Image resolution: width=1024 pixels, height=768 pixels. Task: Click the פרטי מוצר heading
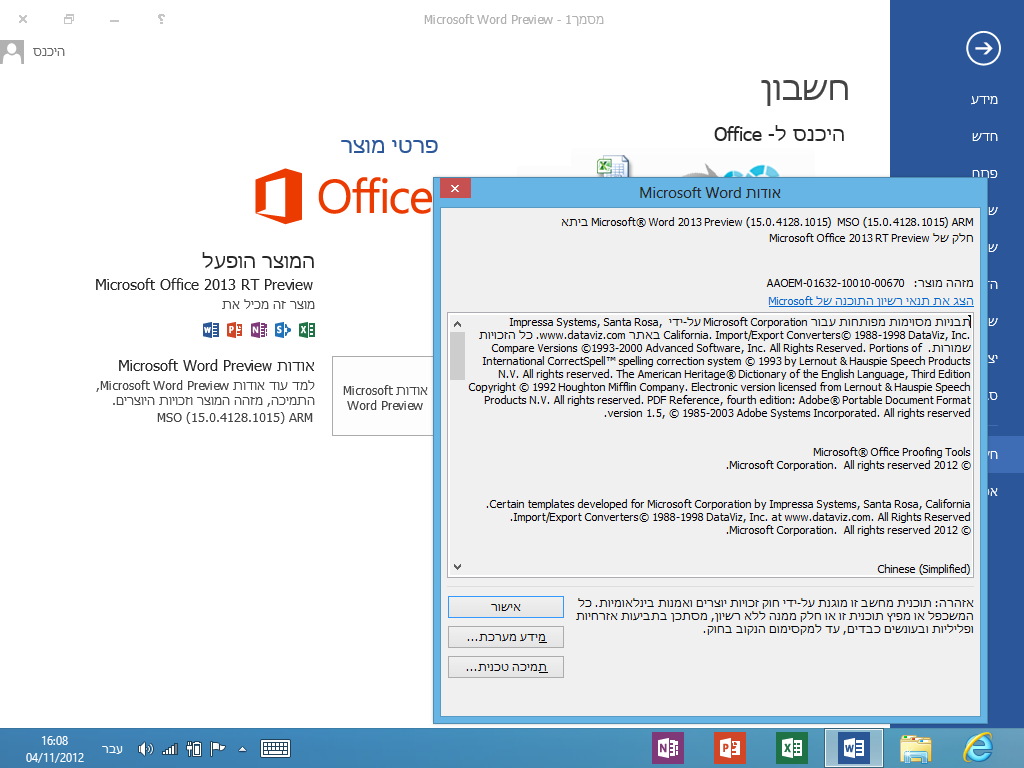click(389, 145)
